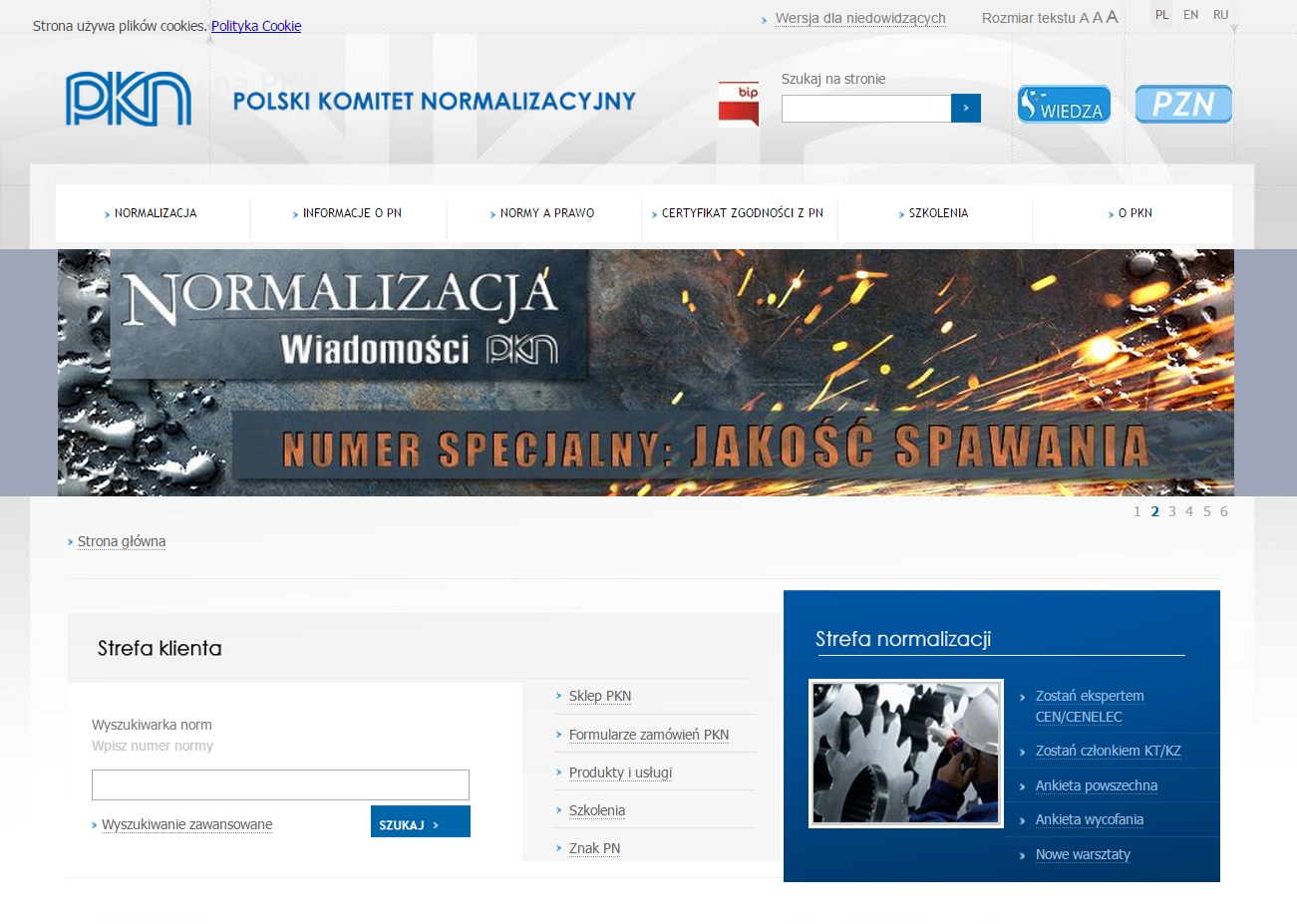The height and width of the screenshot is (924, 1297).
Task: Open Wyszukiwanie zawansowane
Action: tap(187, 824)
